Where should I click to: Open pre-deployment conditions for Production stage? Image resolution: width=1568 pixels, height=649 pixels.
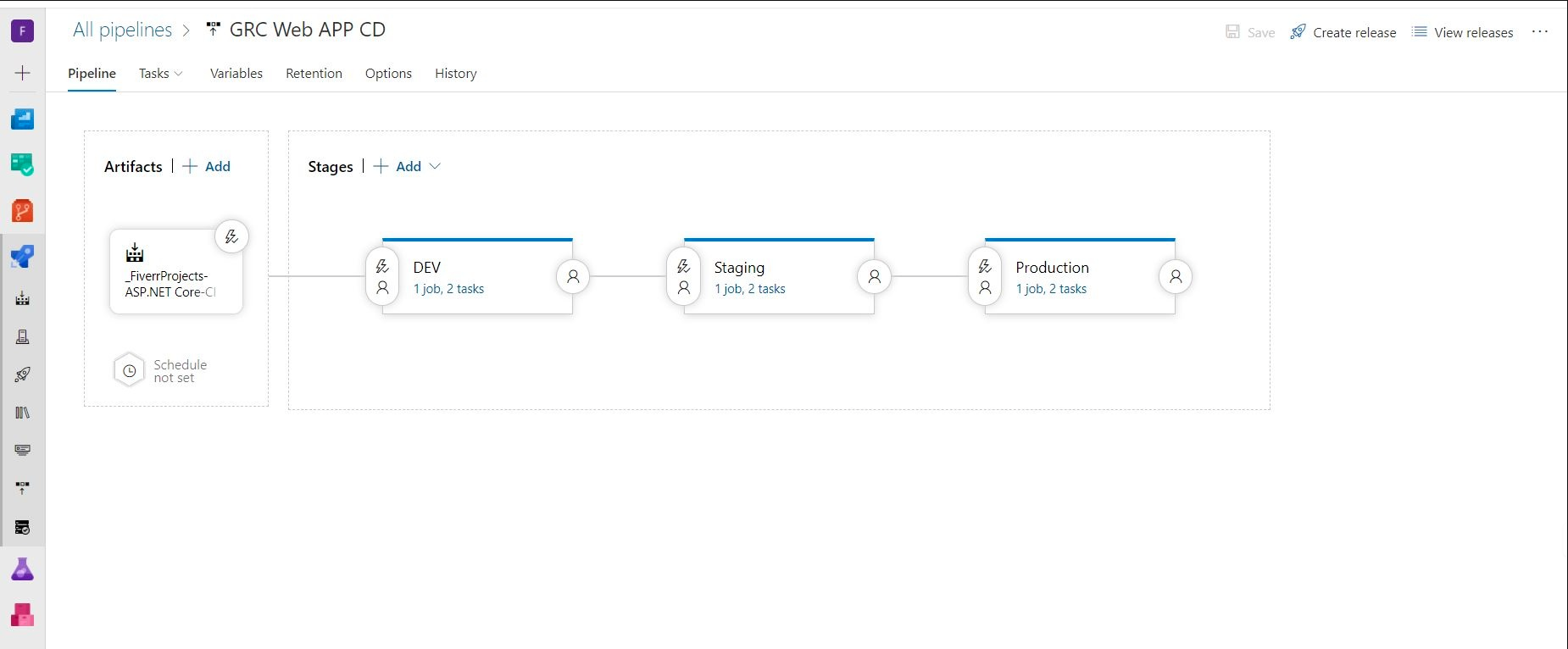point(985,277)
